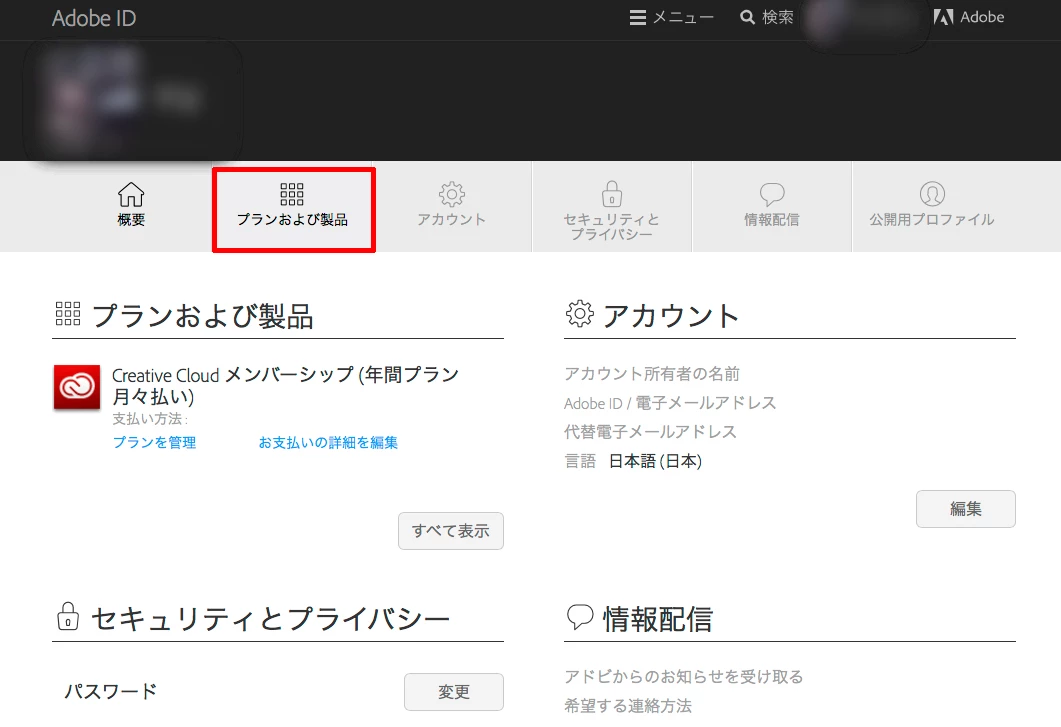Click the Creative Cloud red app icon
This screenshot has width=1061, height=727.
coord(77,387)
